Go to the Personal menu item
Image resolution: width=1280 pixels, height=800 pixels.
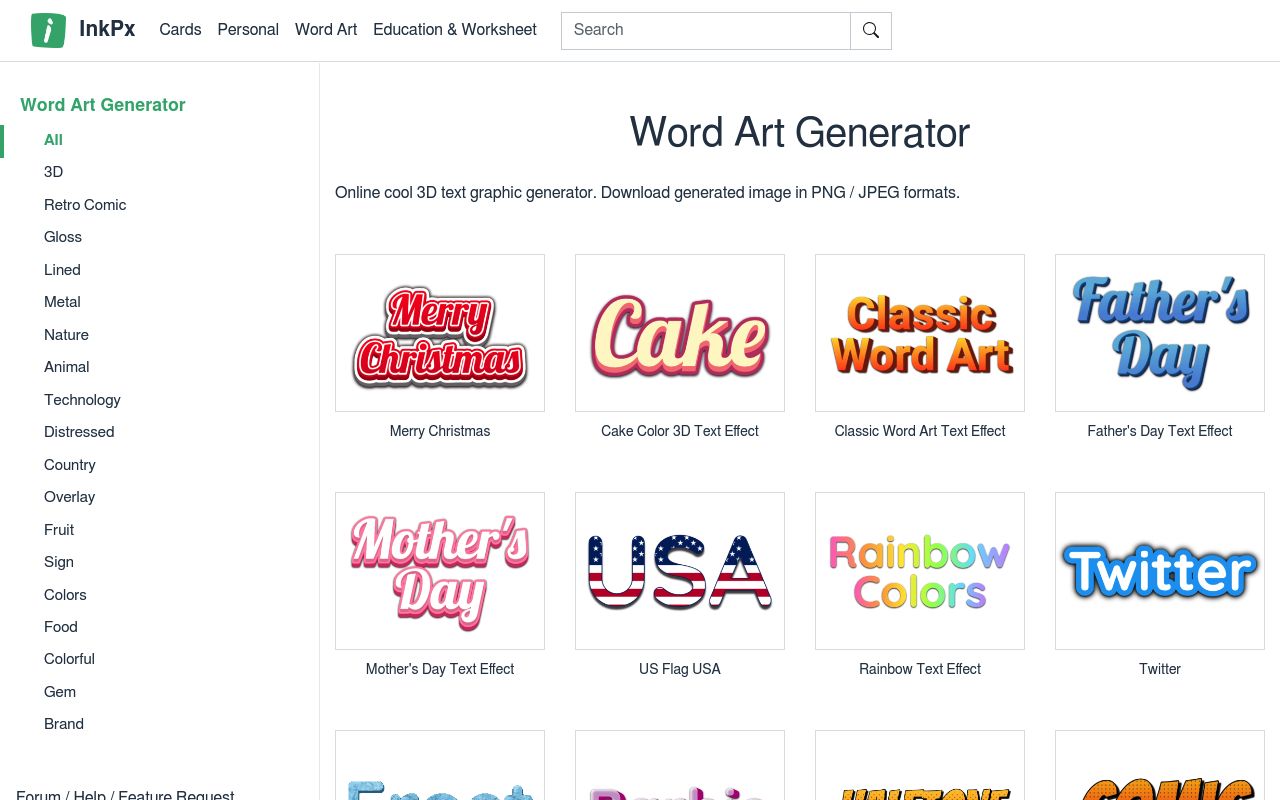248,30
